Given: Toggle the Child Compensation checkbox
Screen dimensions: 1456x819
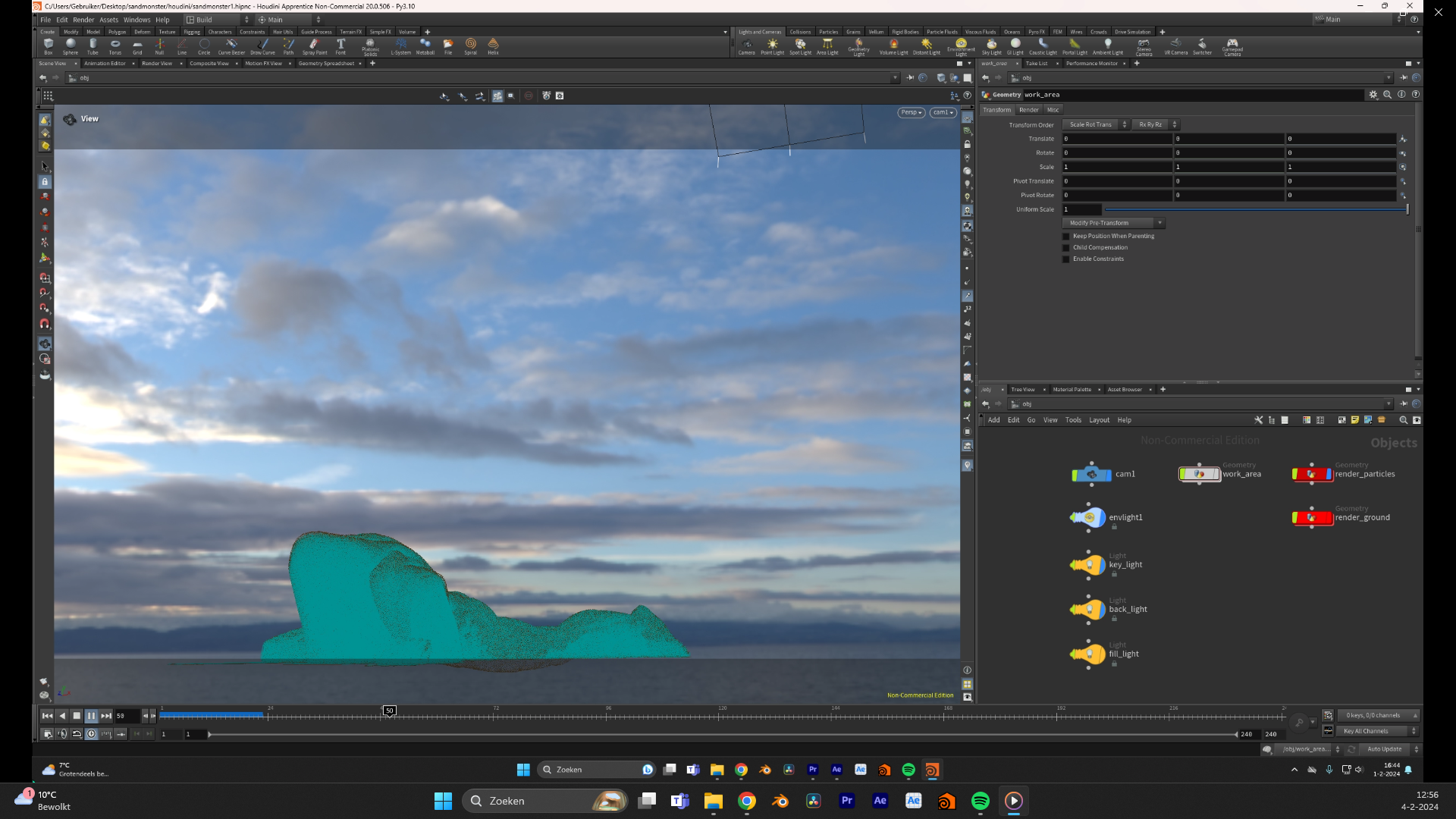Looking at the screenshot, I should pos(1066,248).
